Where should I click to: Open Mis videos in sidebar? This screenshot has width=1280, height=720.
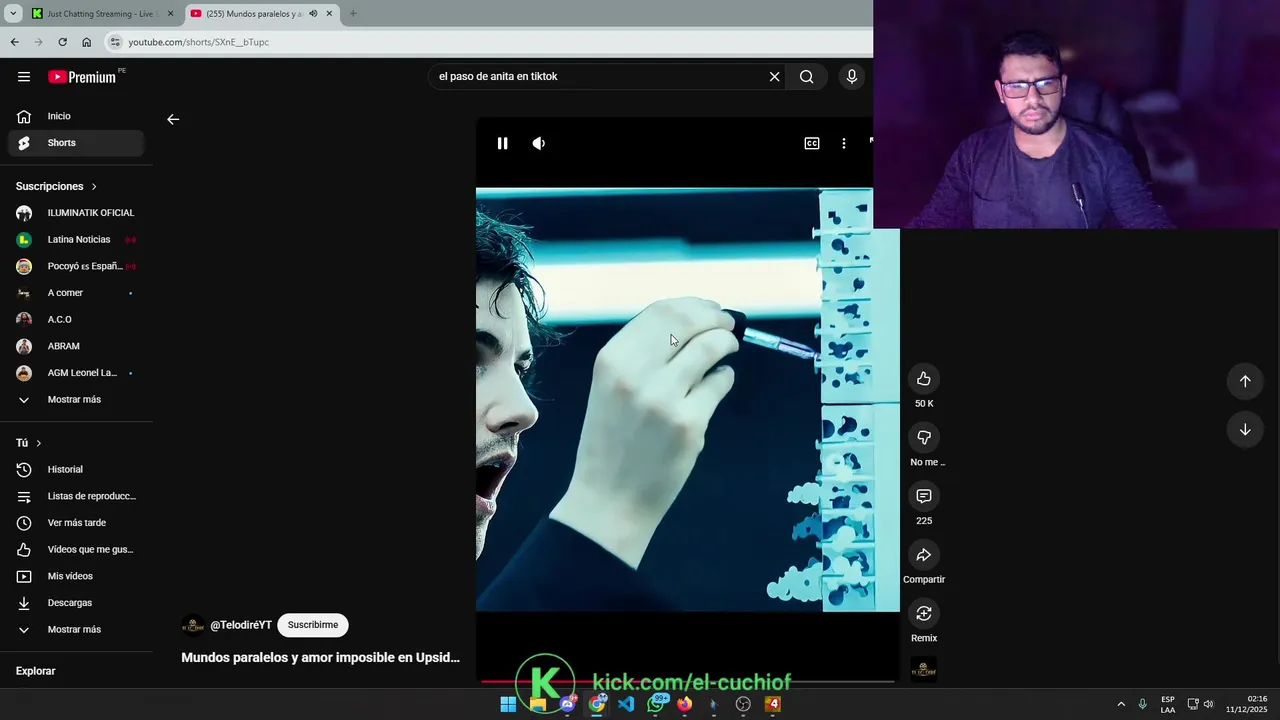pos(76,576)
